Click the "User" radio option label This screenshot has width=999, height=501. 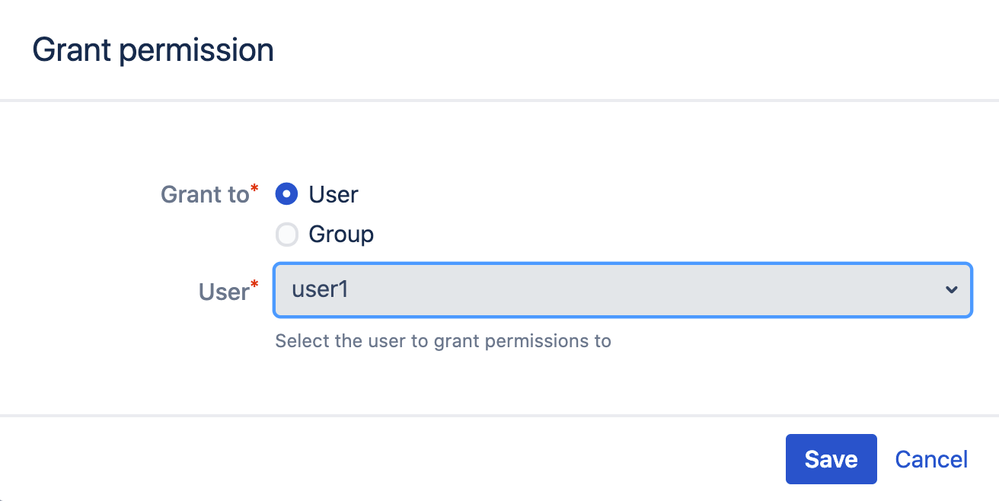tap(333, 194)
